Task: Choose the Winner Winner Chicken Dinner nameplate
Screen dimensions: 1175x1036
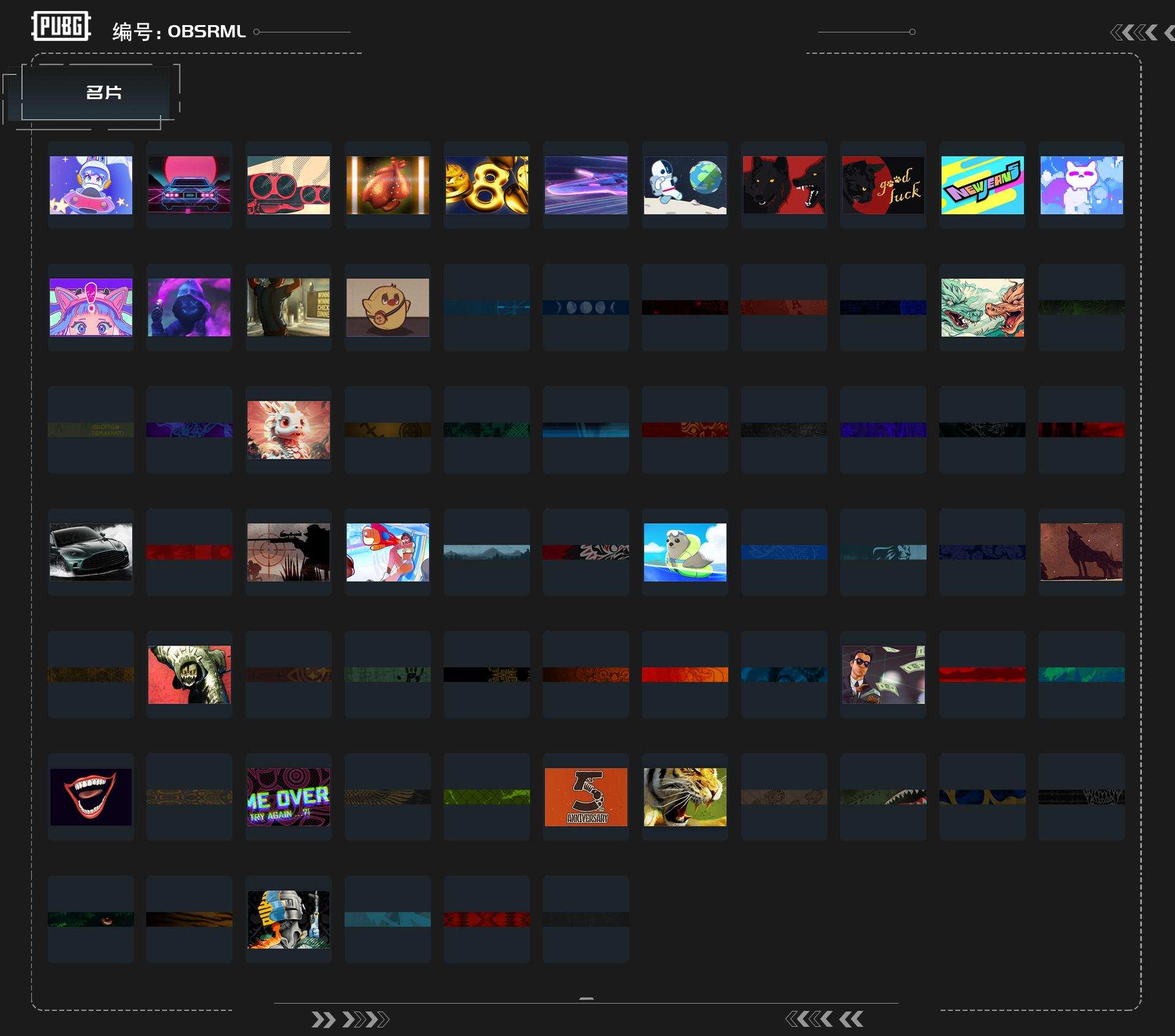Action: tap(288, 307)
